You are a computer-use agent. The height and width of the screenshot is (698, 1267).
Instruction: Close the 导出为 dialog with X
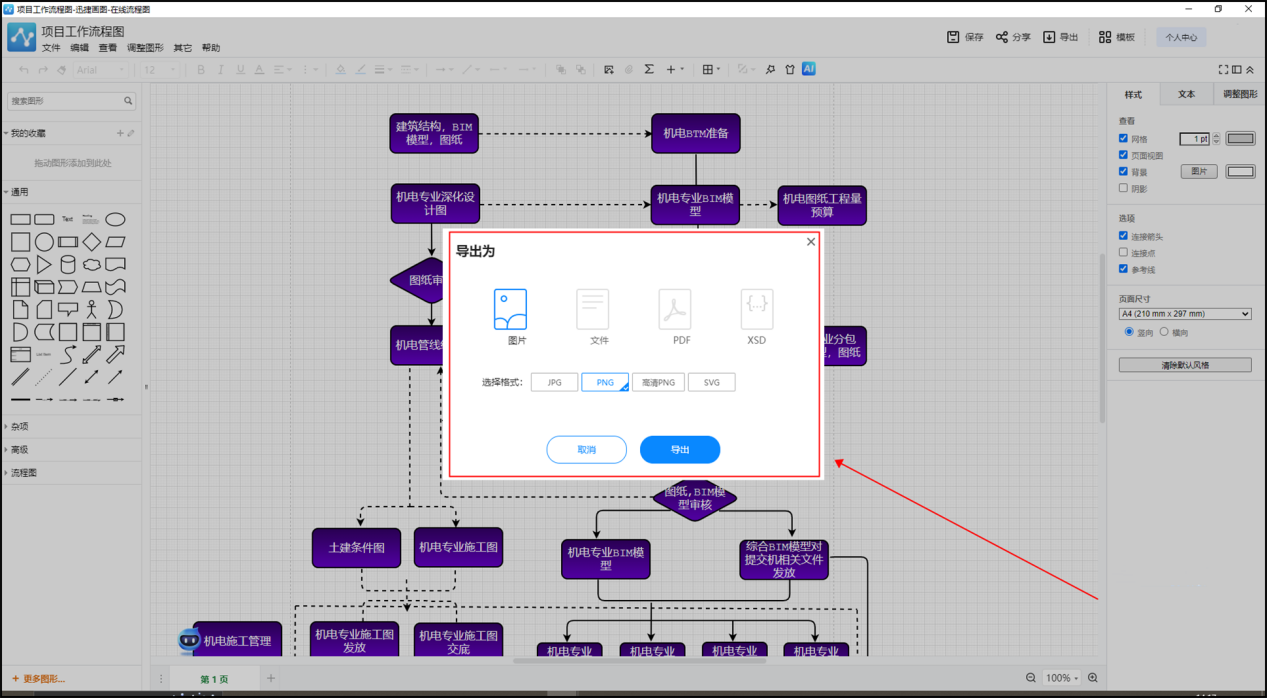(811, 242)
